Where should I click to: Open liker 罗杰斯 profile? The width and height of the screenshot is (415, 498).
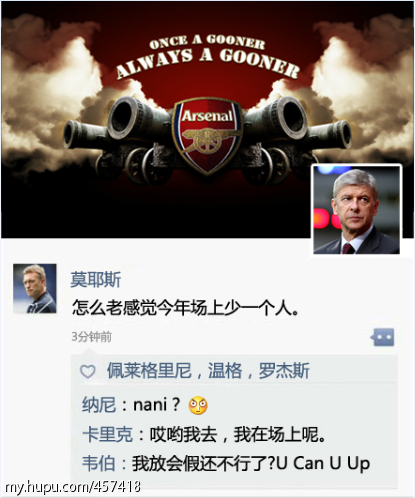coord(284,371)
